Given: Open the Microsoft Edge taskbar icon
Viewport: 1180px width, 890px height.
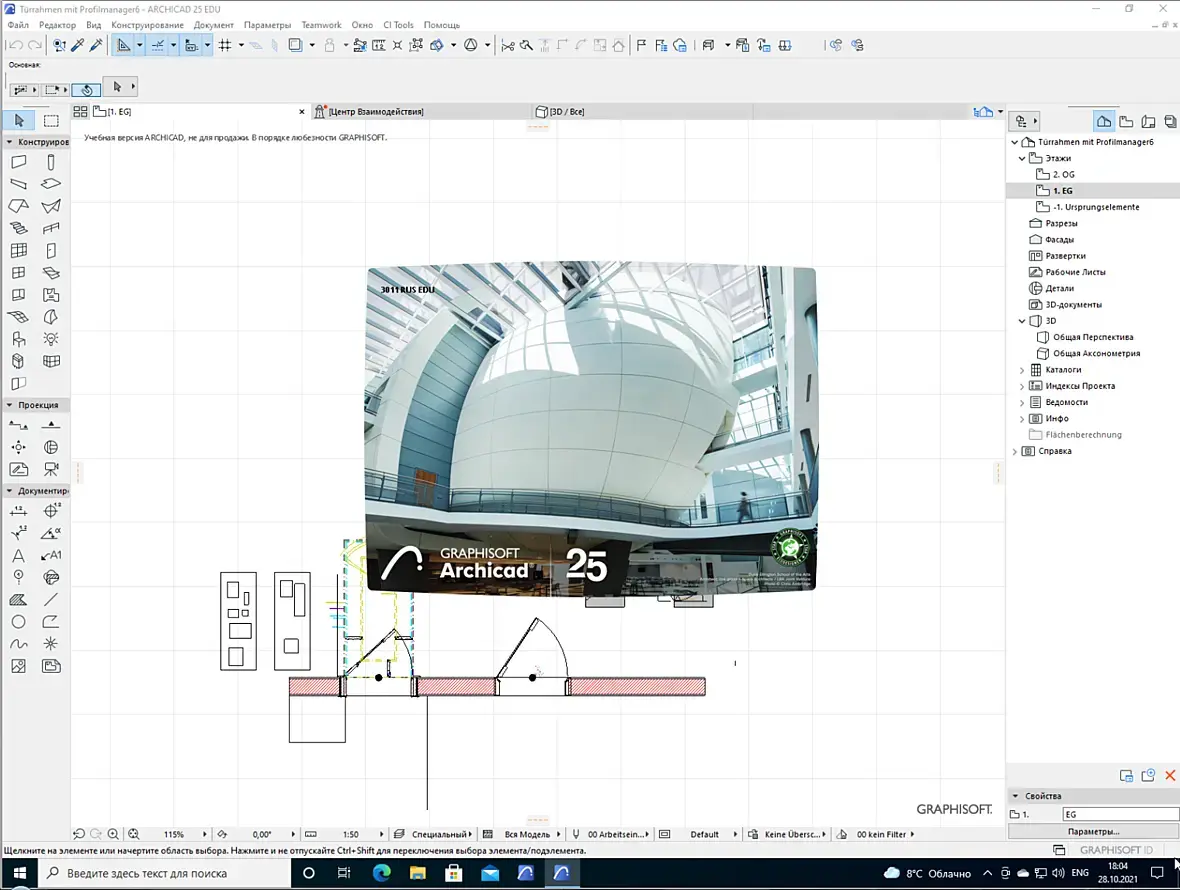Looking at the screenshot, I should 382,873.
